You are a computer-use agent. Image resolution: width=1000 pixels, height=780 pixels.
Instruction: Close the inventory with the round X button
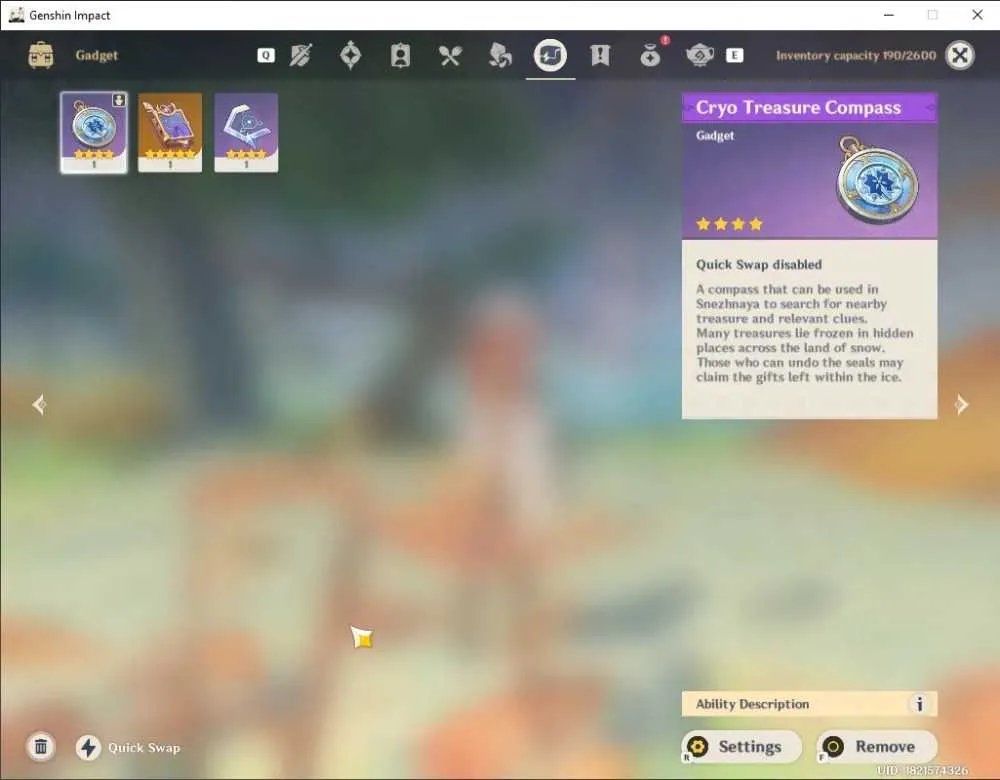(960, 55)
